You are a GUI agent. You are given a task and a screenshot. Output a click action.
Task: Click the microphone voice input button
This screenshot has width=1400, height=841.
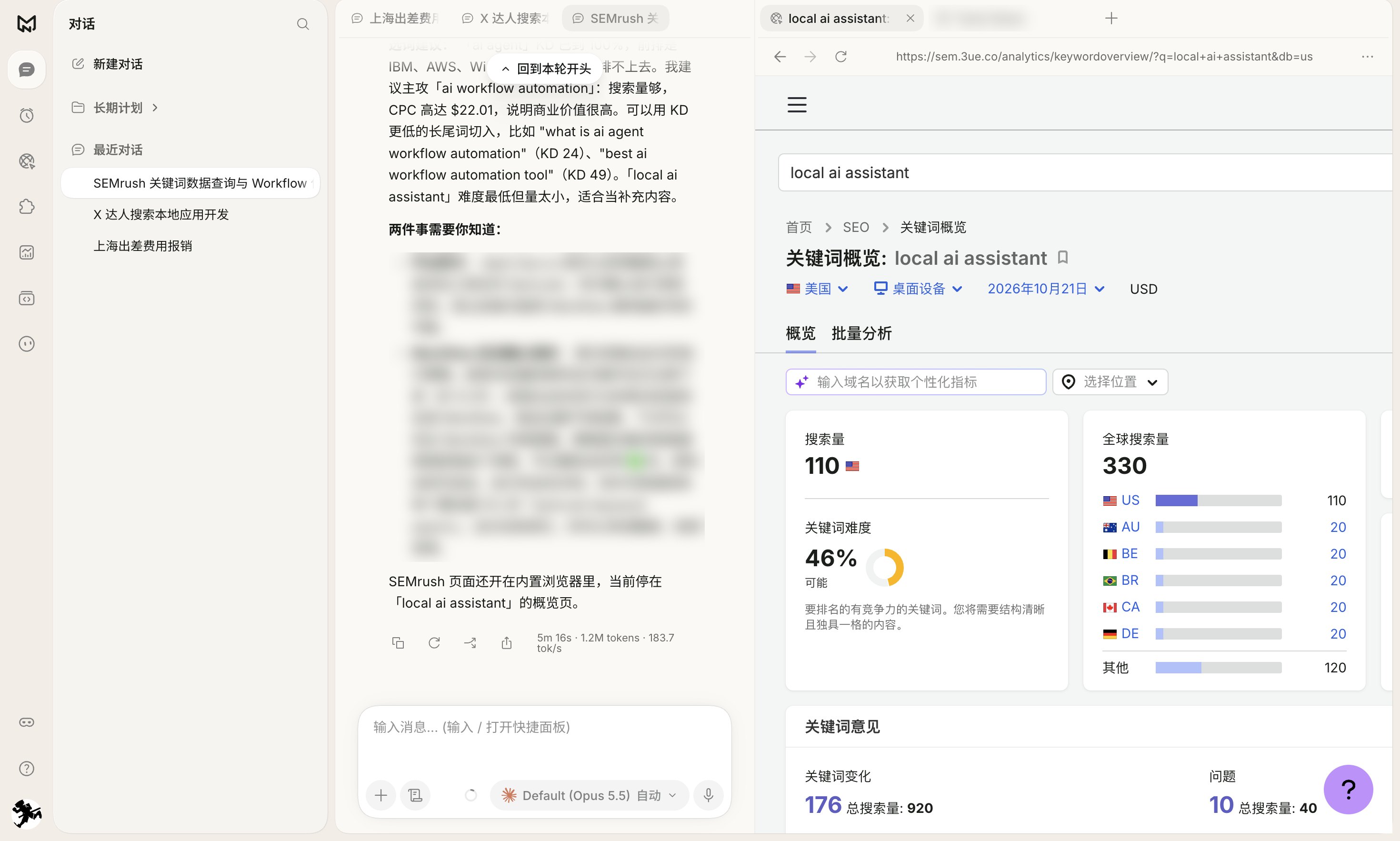pos(708,795)
